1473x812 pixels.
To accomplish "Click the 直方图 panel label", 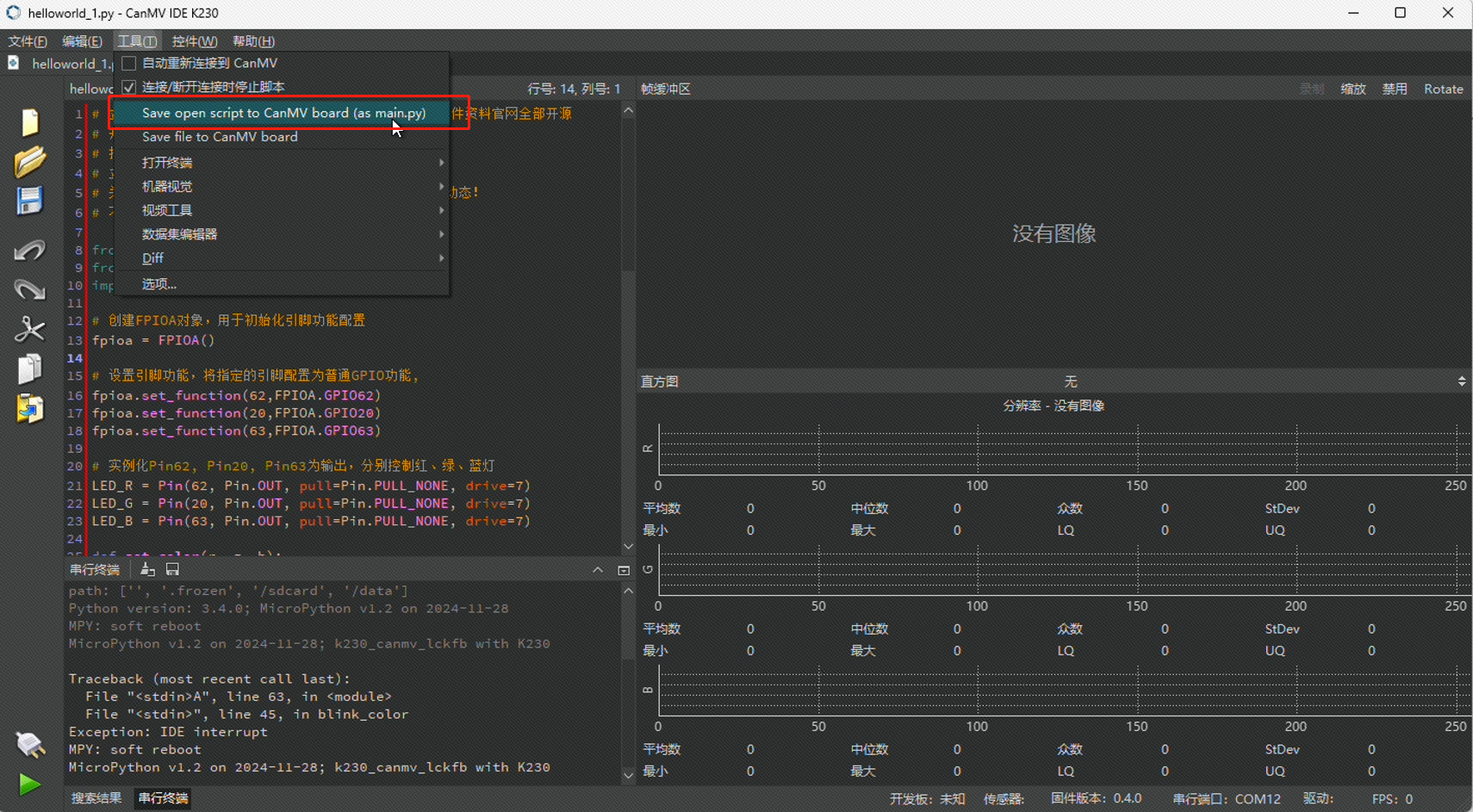I will coord(659,381).
